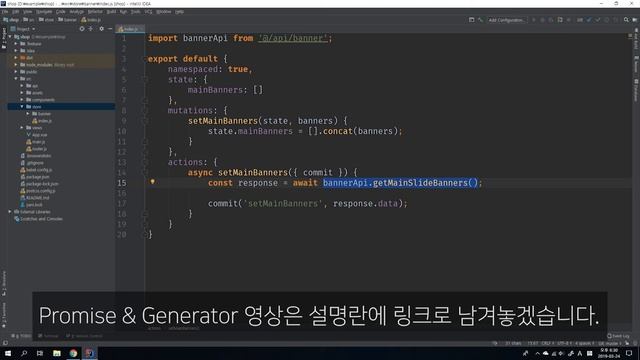
Task: Expand the views folder arrow
Action: 22,128
